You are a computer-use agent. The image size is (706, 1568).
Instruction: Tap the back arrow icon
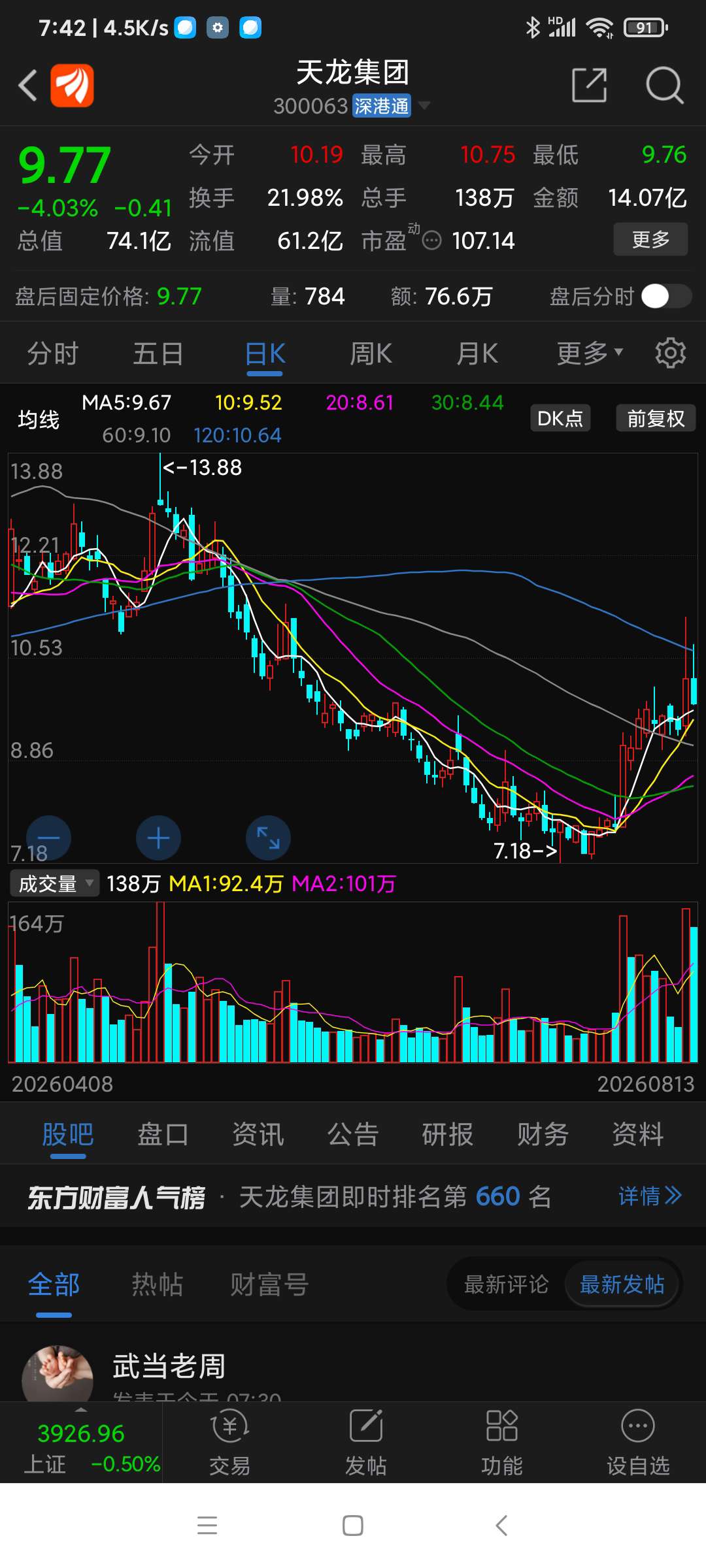[28, 86]
